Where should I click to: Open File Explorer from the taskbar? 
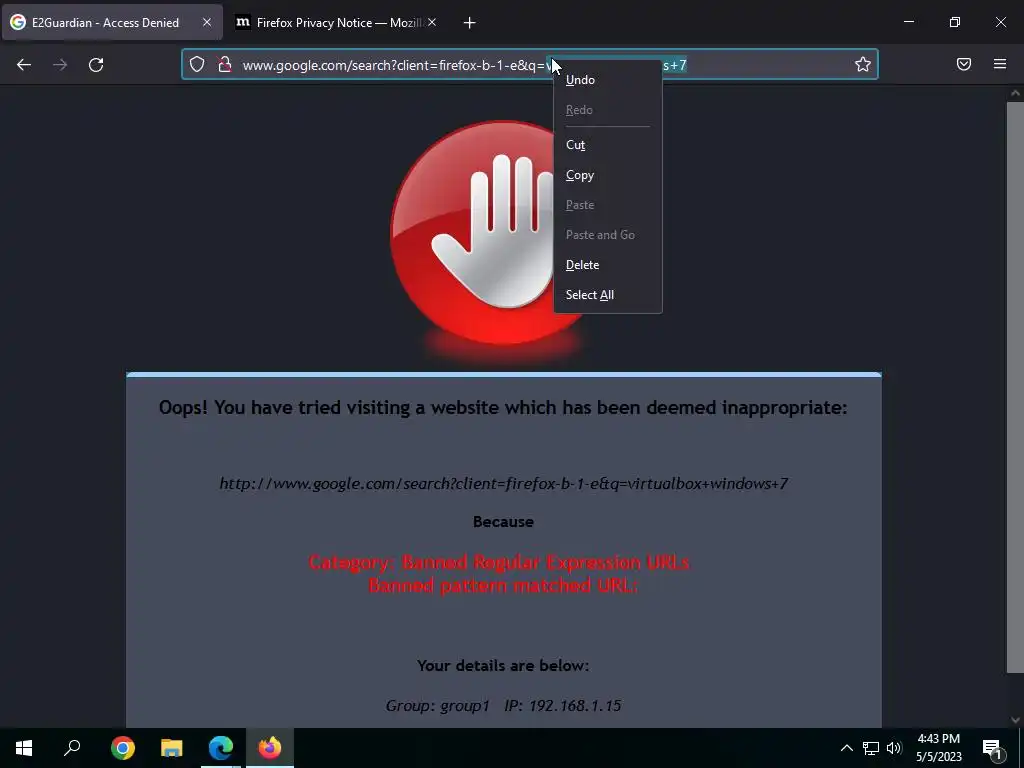click(x=172, y=748)
